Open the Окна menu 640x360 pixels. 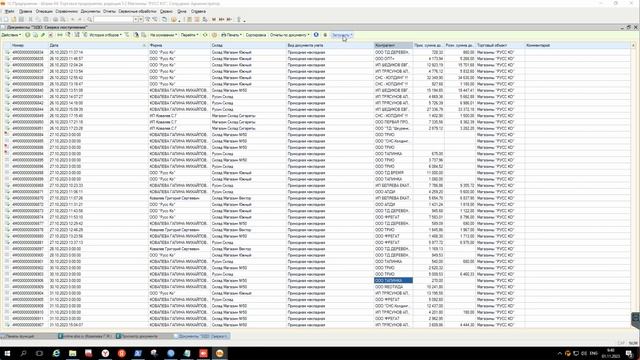pos(182,11)
